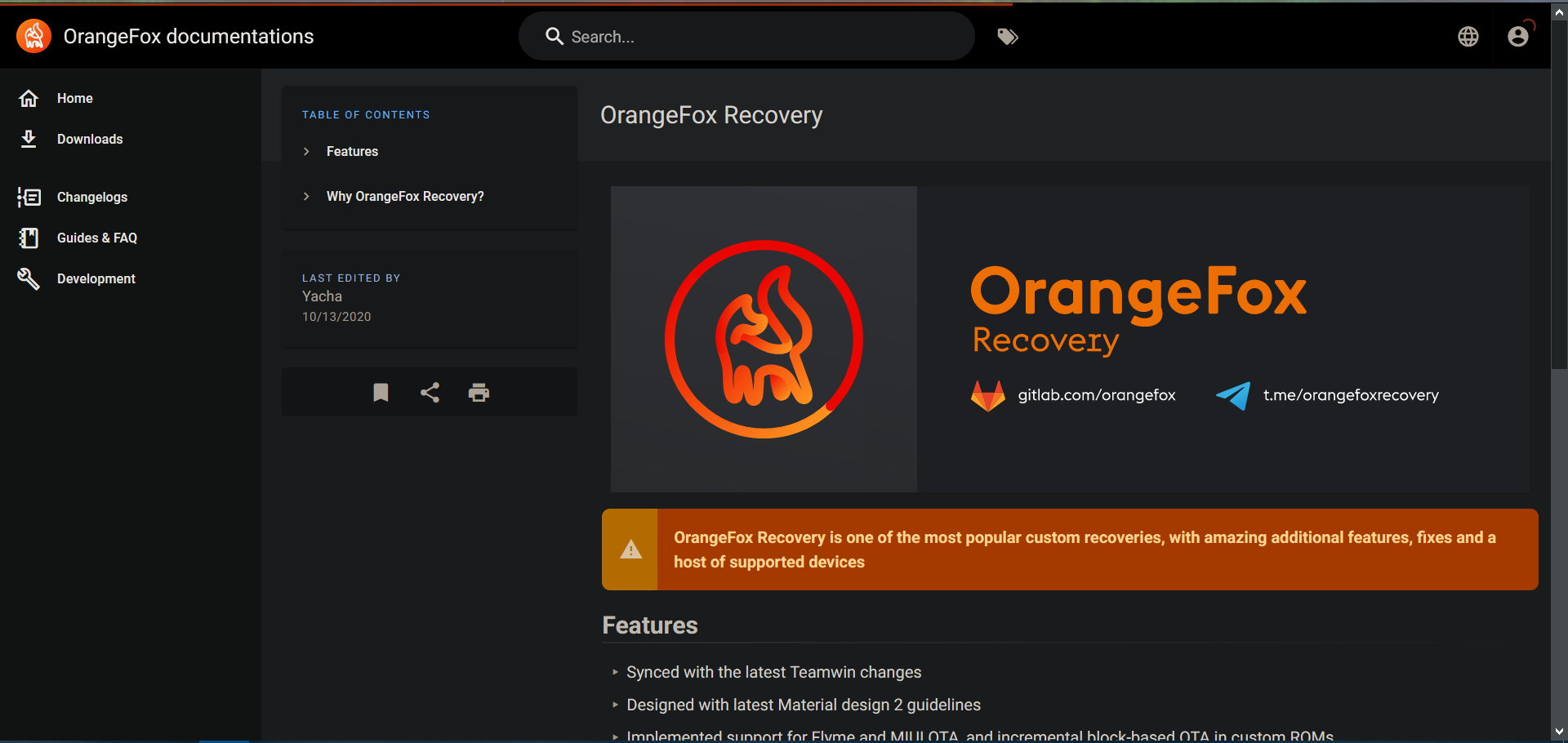This screenshot has height=743, width=1568.
Task: Jump to Features section link
Action: point(352,151)
